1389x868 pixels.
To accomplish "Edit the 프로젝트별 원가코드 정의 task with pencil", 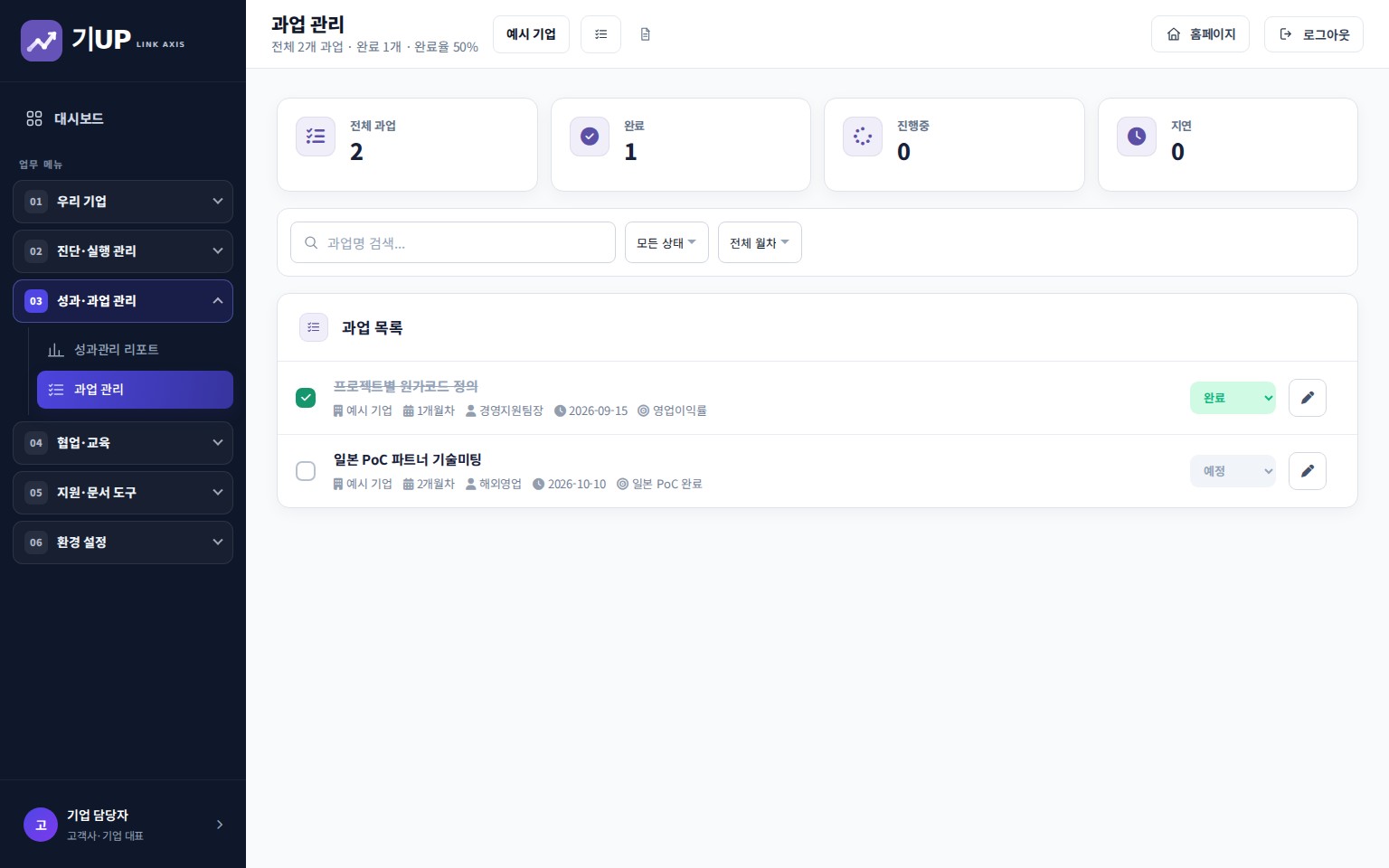I will coord(1308,398).
